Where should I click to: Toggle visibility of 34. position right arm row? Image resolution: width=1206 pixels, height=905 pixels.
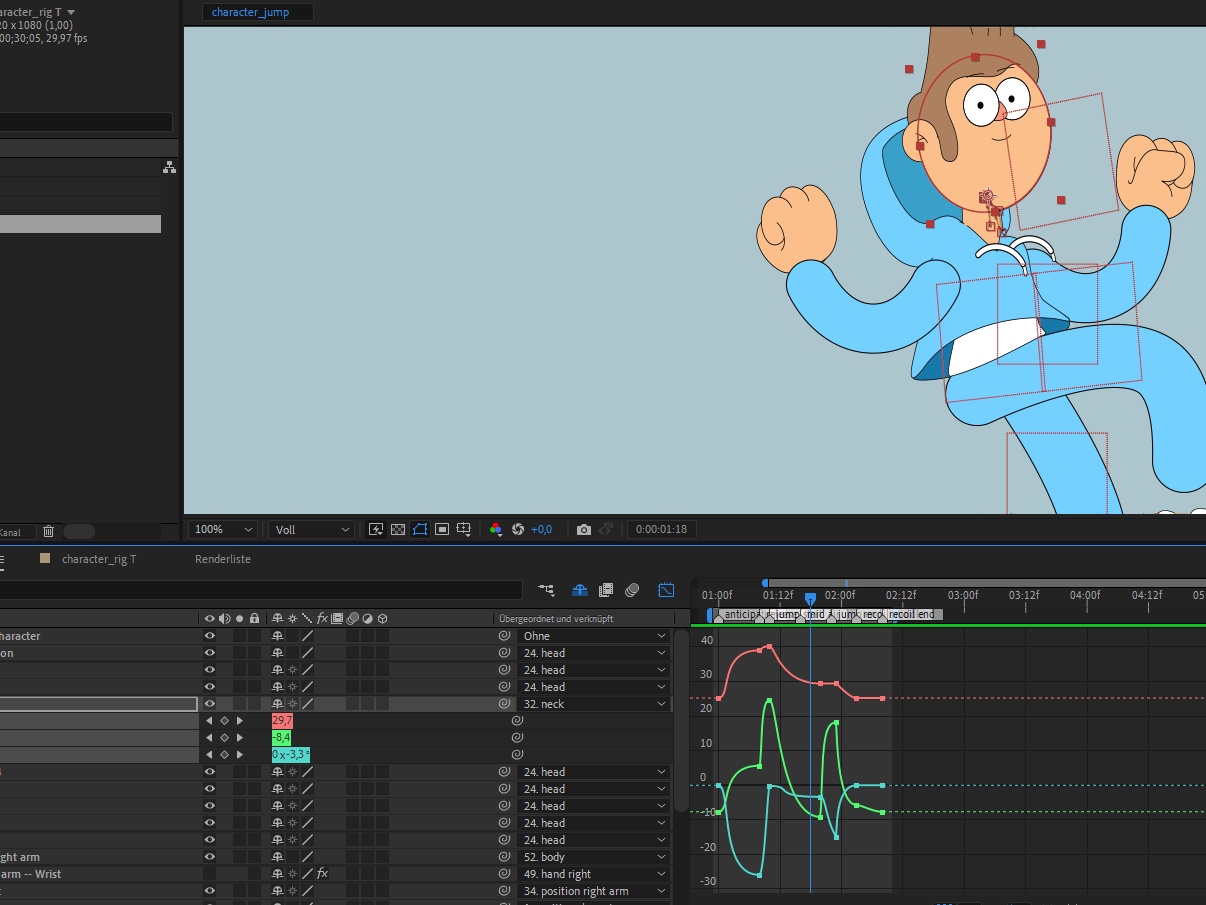[x=210, y=891]
